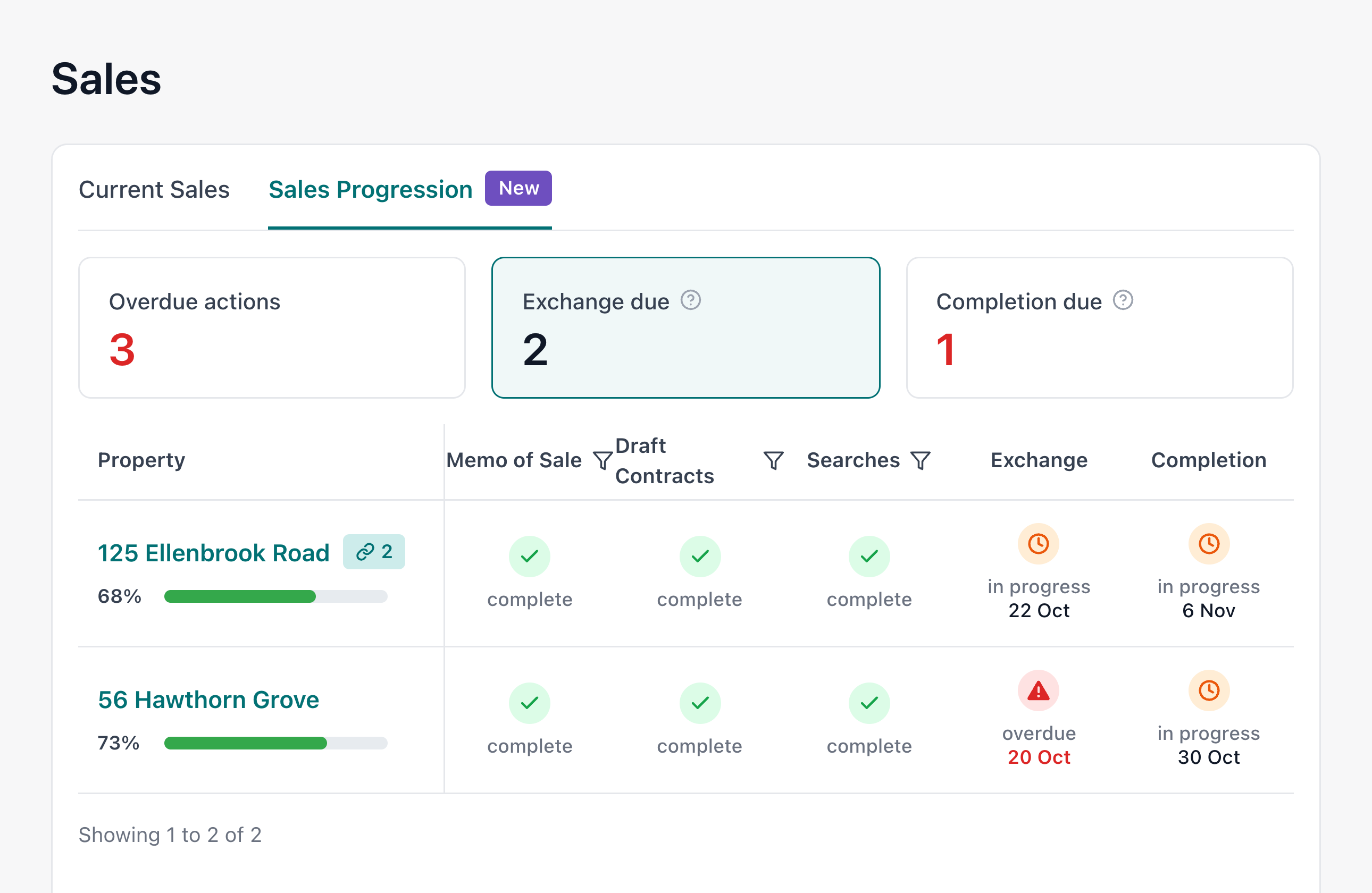Screen dimensions: 1372x893
Task: Click the Draft Contracts header label
Action: click(665, 460)
